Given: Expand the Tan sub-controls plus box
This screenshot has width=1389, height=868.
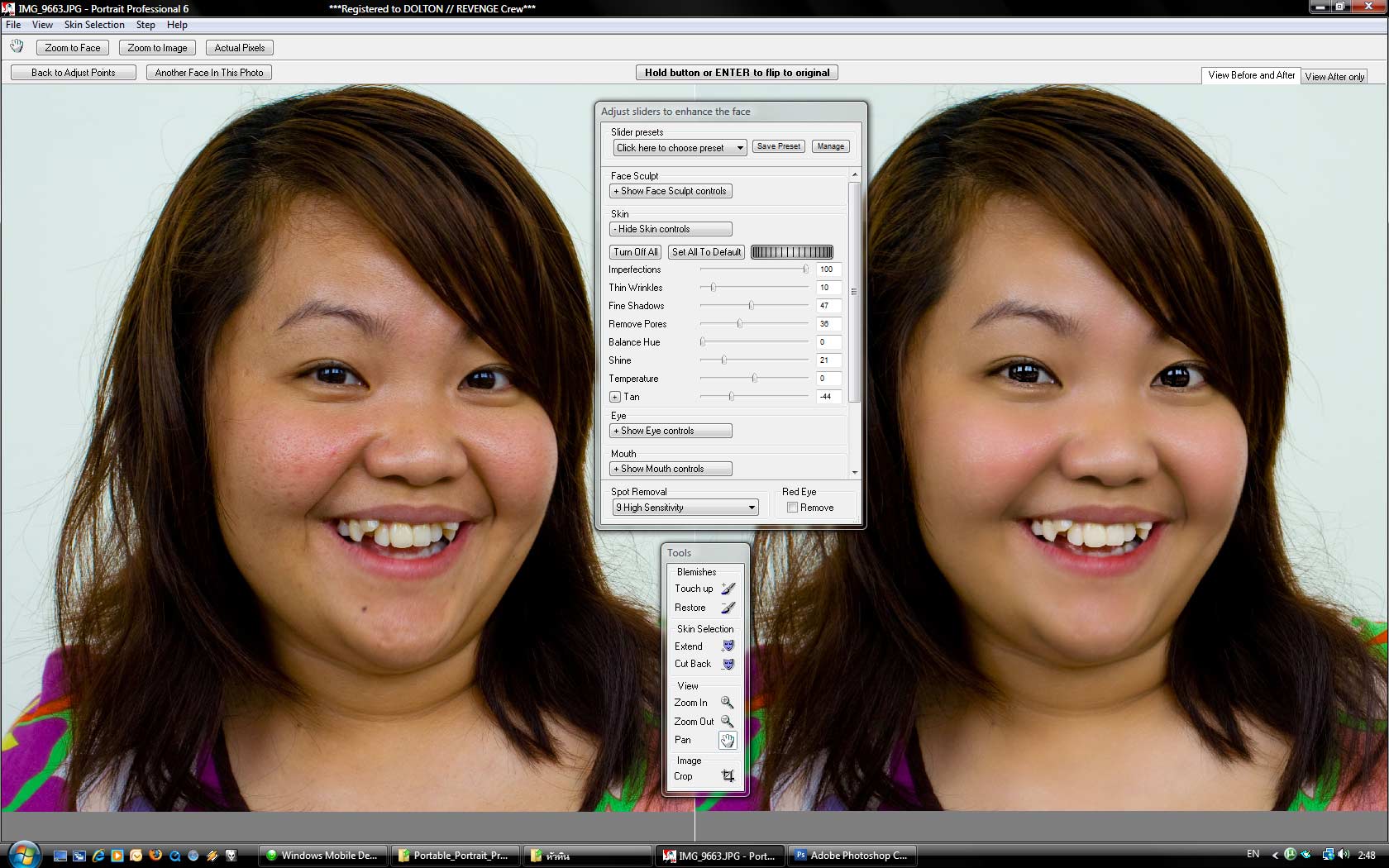Looking at the screenshot, I should tap(614, 397).
